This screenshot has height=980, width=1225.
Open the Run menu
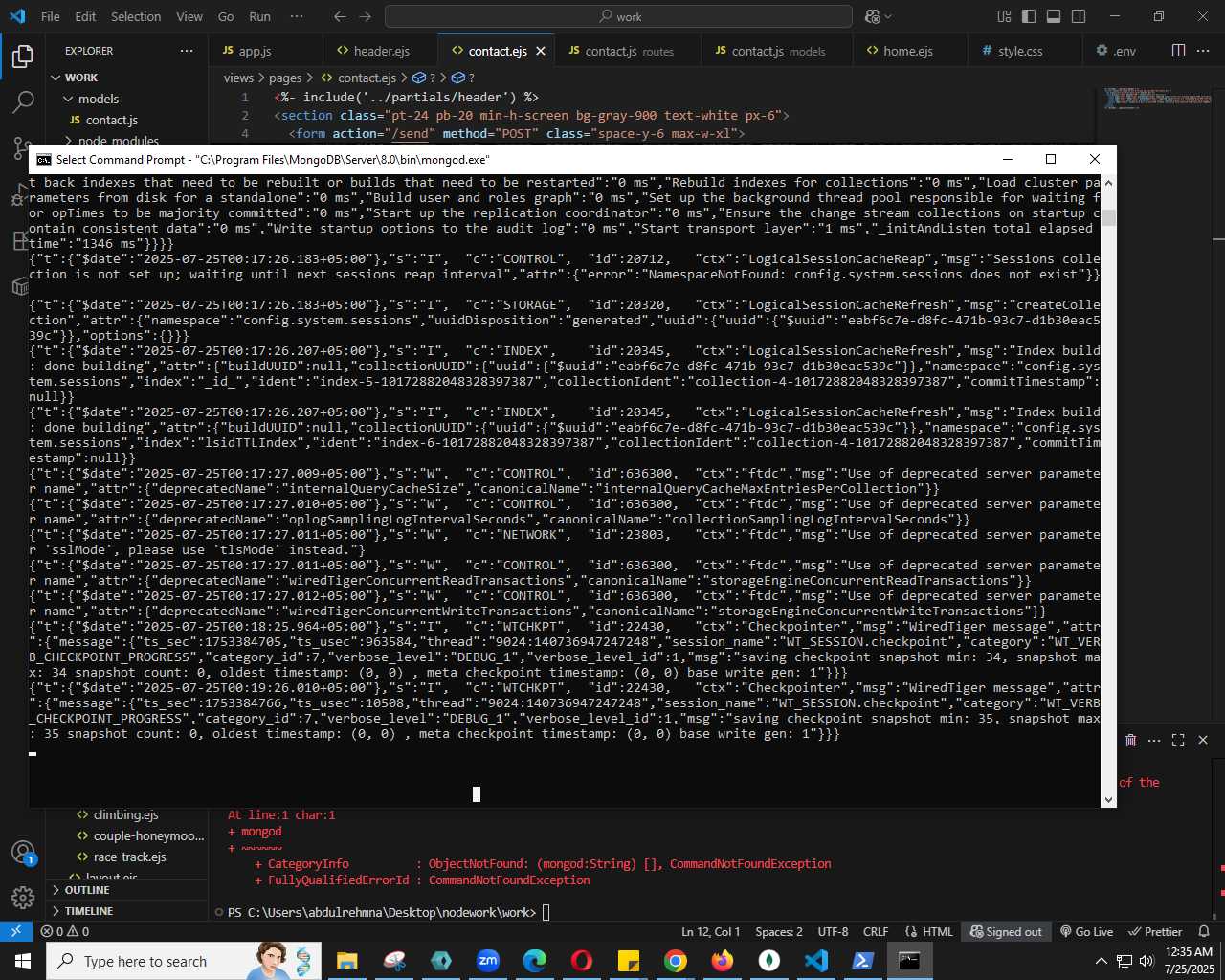click(x=259, y=16)
